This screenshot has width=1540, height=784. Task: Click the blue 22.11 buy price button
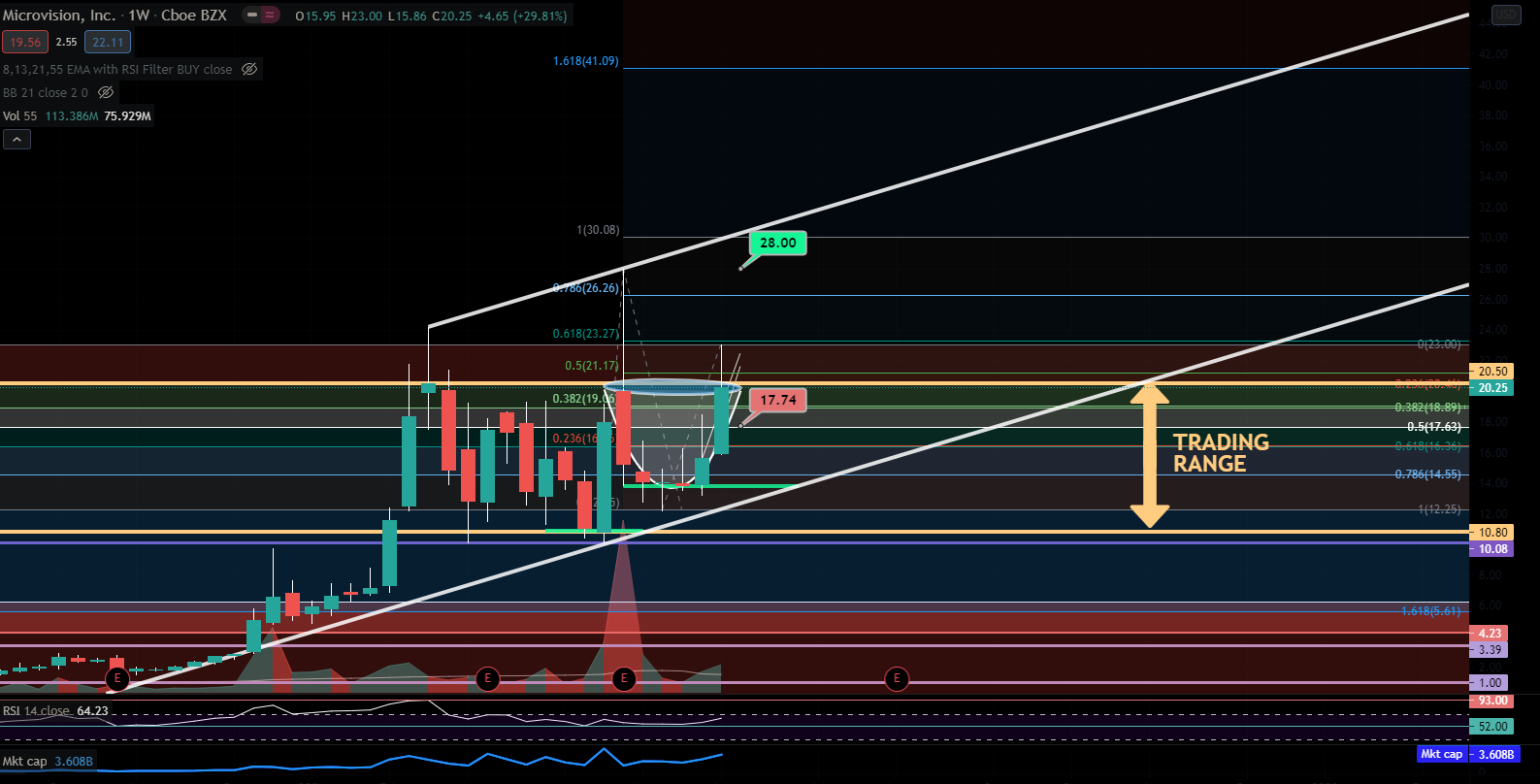pos(108,42)
